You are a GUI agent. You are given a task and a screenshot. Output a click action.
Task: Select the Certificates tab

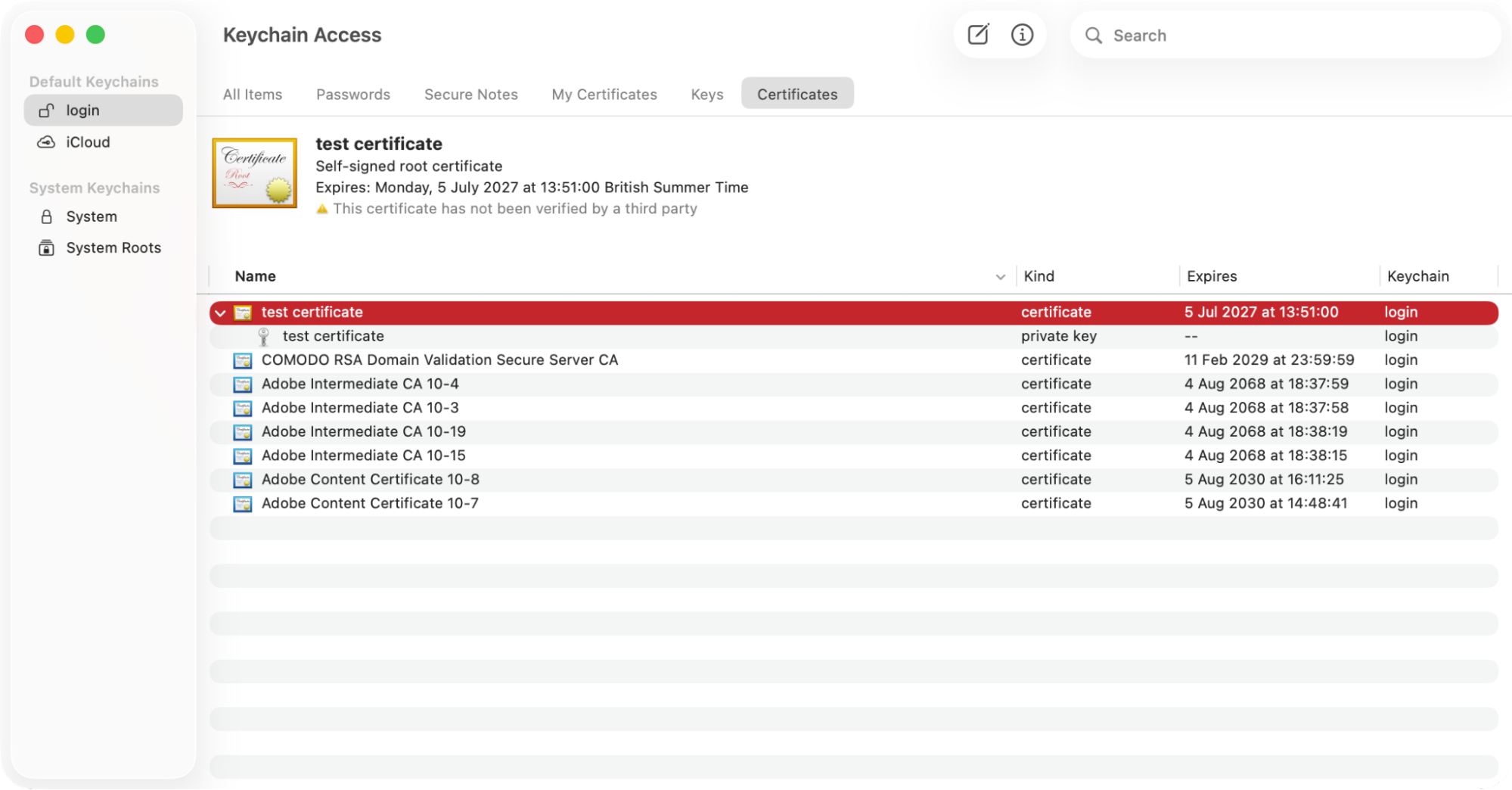point(797,94)
